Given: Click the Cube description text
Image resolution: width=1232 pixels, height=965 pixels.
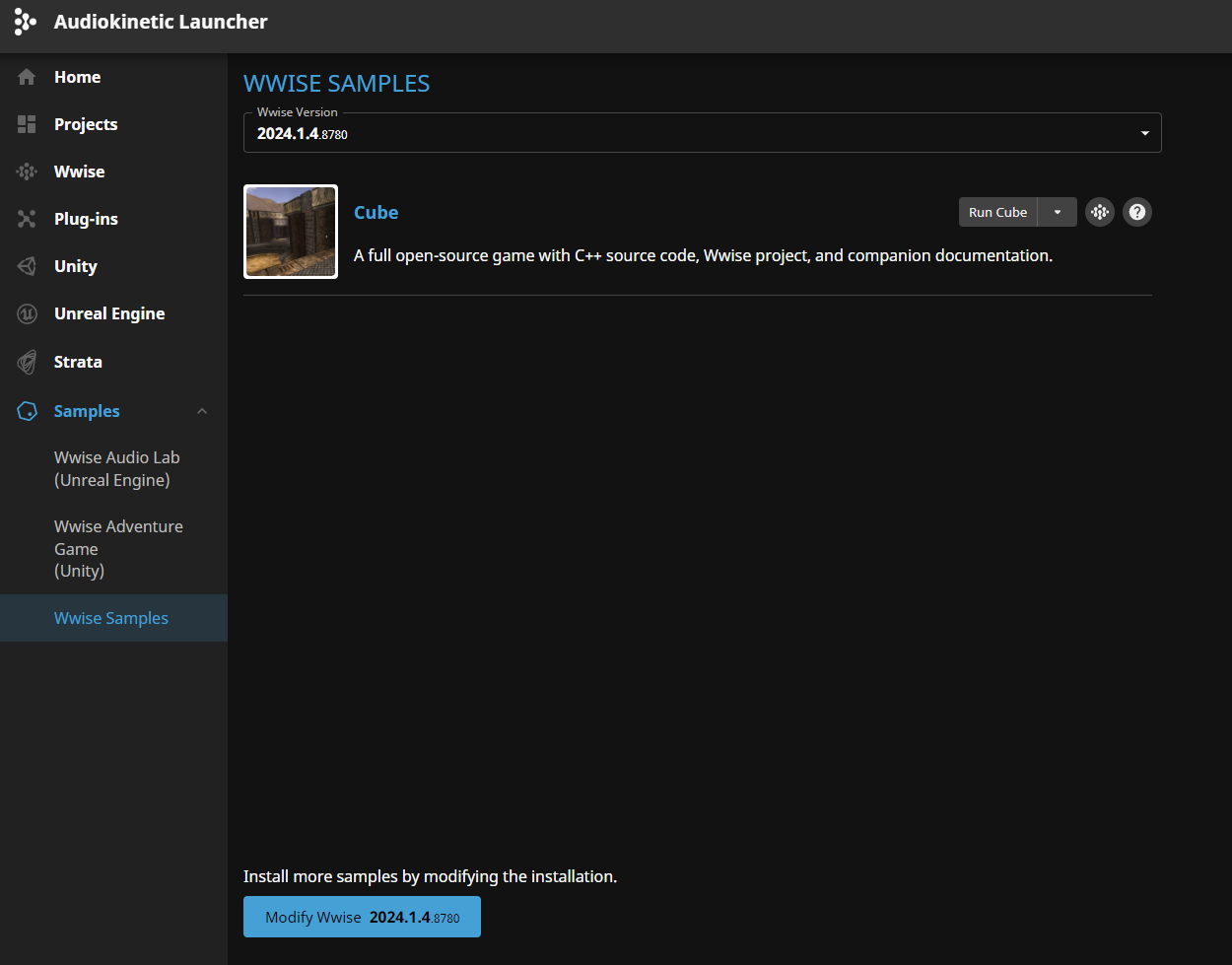Looking at the screenshot, I should point(703,255).
